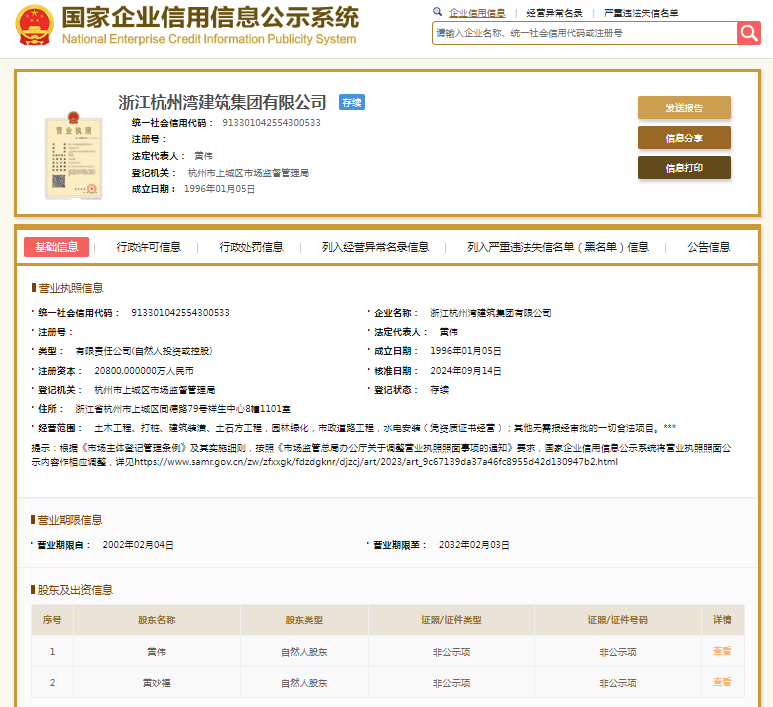Image resolution: width=773 pixels, height=707 pixels.
Task: Click the 信息分享 button
Action: click(684, 138)
